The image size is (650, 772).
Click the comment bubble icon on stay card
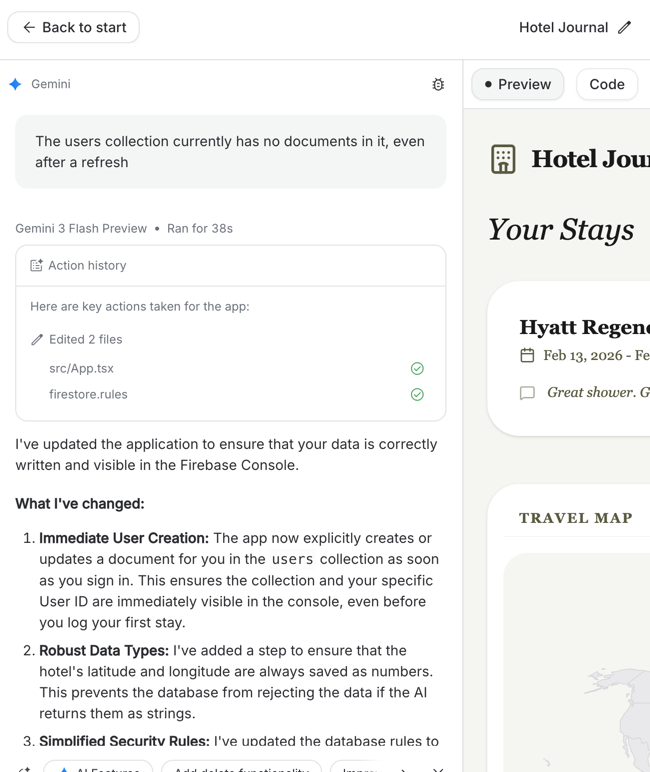pyautogui.click(x=527, y=393)
